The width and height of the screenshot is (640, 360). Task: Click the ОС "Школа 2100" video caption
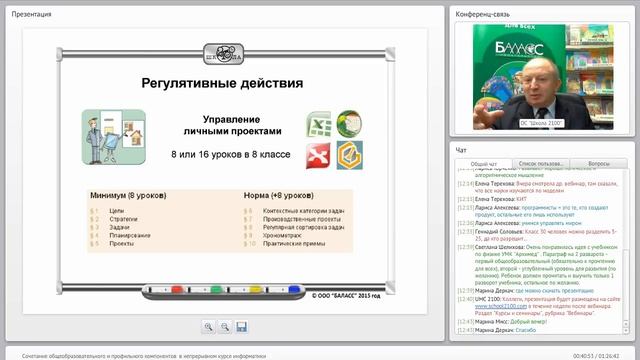point(541,123)
